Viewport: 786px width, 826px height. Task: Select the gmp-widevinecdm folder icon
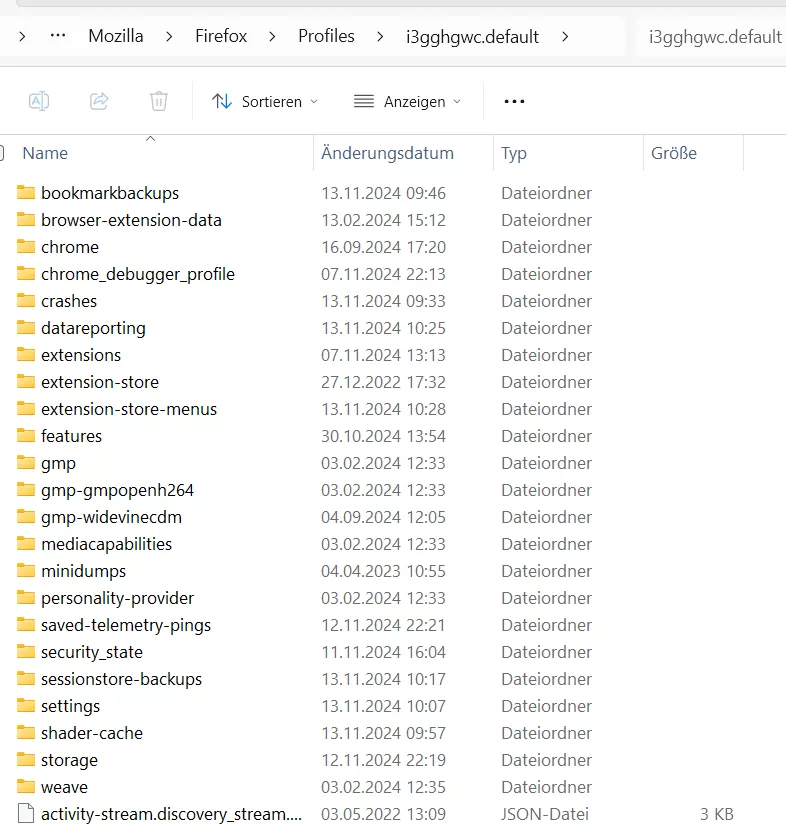tap(26, 516)
